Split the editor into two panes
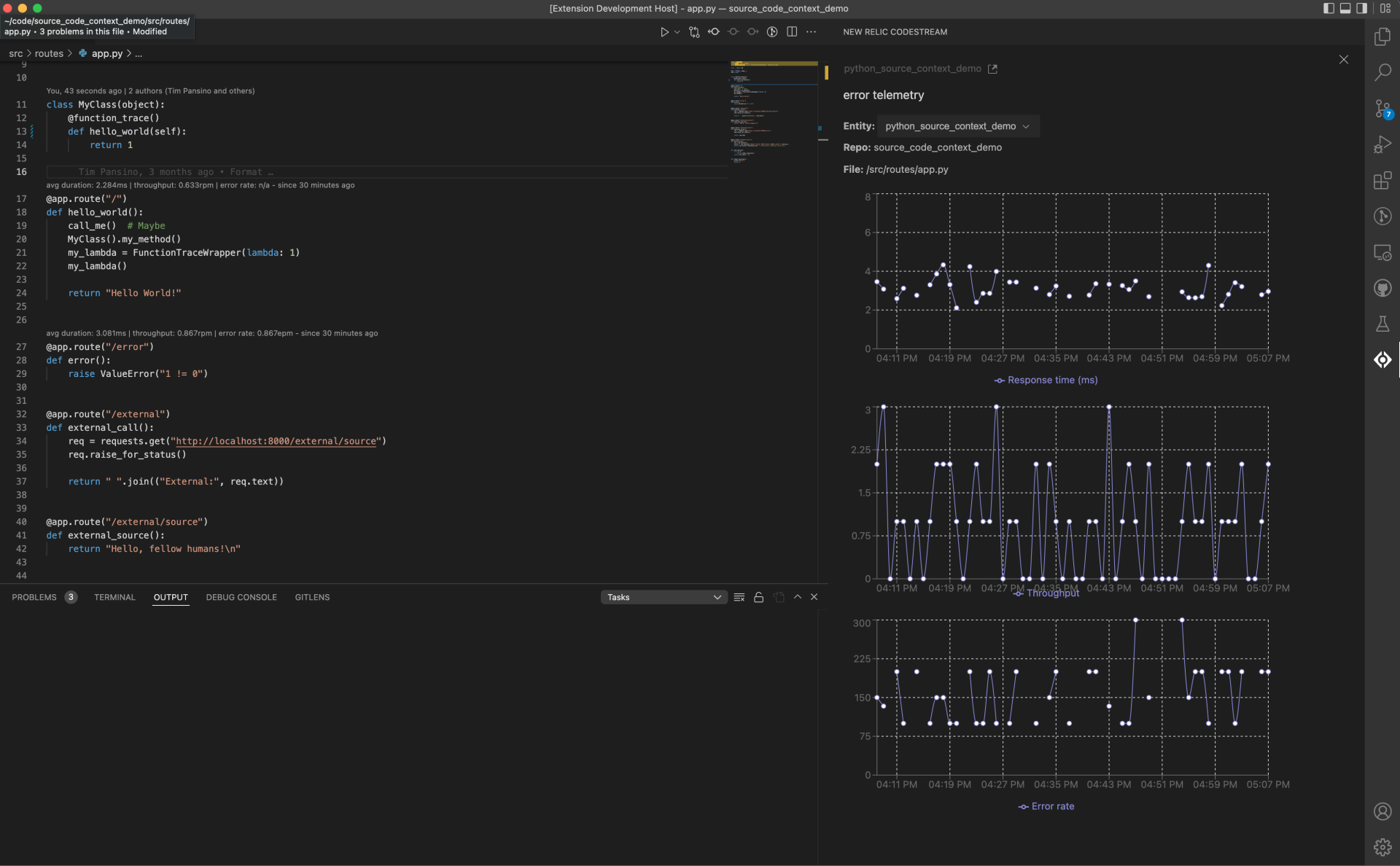The image size is (1400, 866). pos(792,32)
